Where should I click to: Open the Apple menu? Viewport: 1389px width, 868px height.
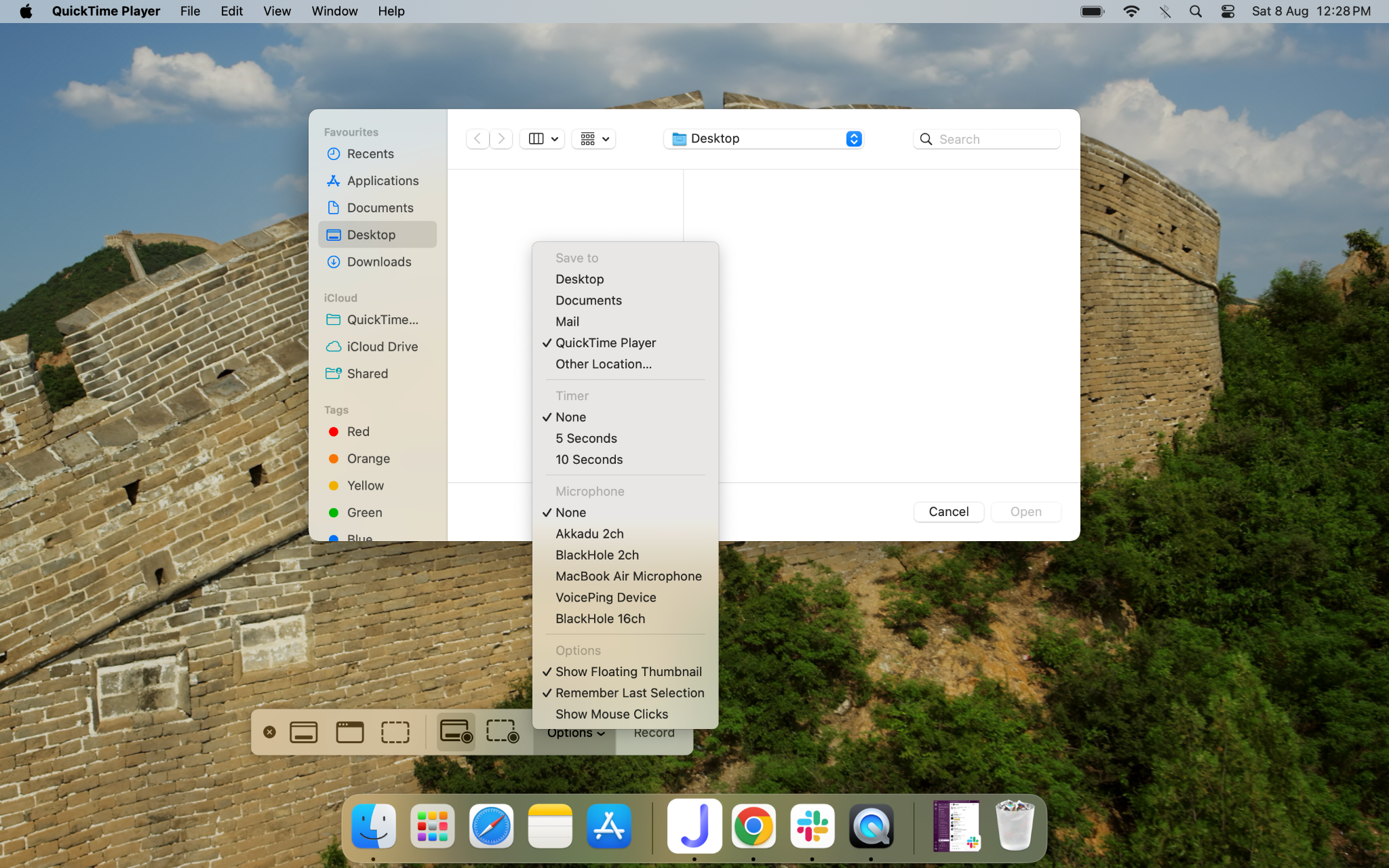pos(26,12)
